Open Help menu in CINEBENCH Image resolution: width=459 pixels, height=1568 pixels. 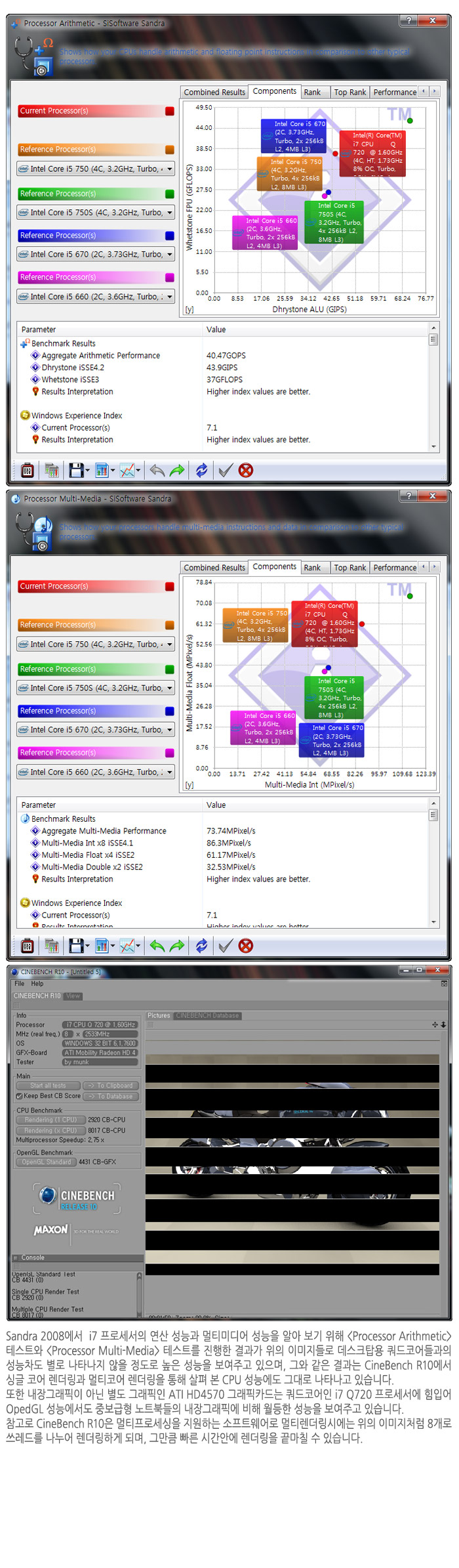coord(37,983)
